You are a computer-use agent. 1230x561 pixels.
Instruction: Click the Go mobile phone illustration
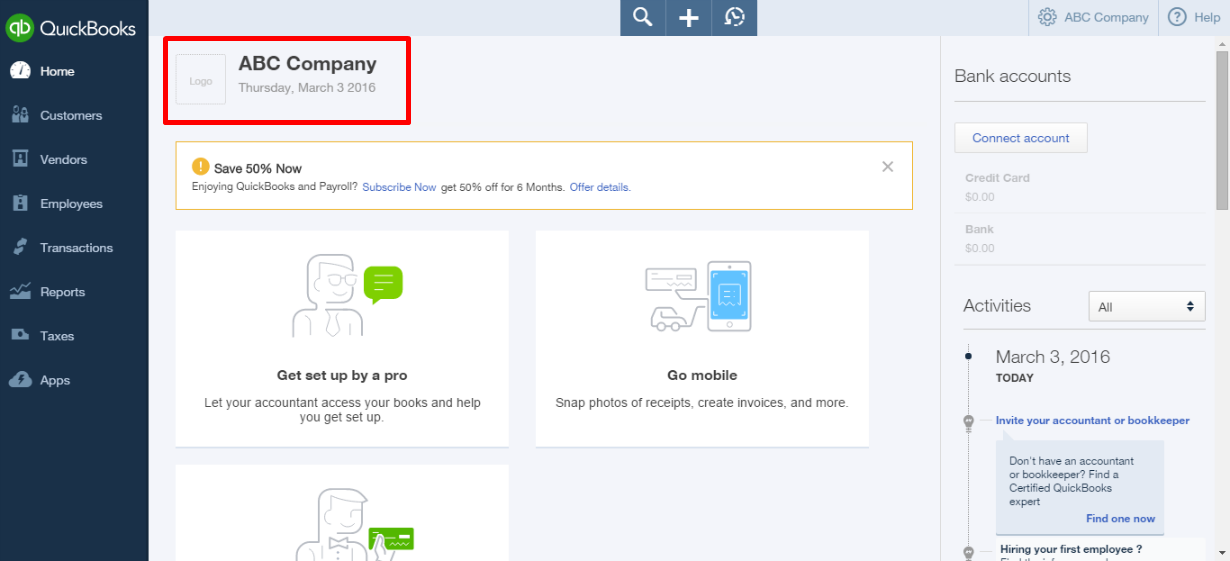(698, 296)
